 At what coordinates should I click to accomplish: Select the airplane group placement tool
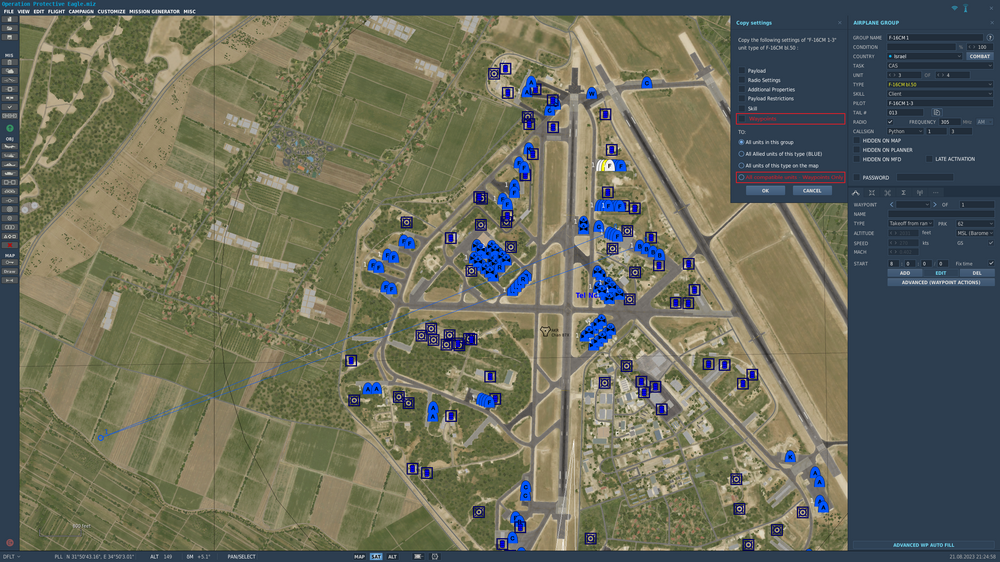[10, 147]
